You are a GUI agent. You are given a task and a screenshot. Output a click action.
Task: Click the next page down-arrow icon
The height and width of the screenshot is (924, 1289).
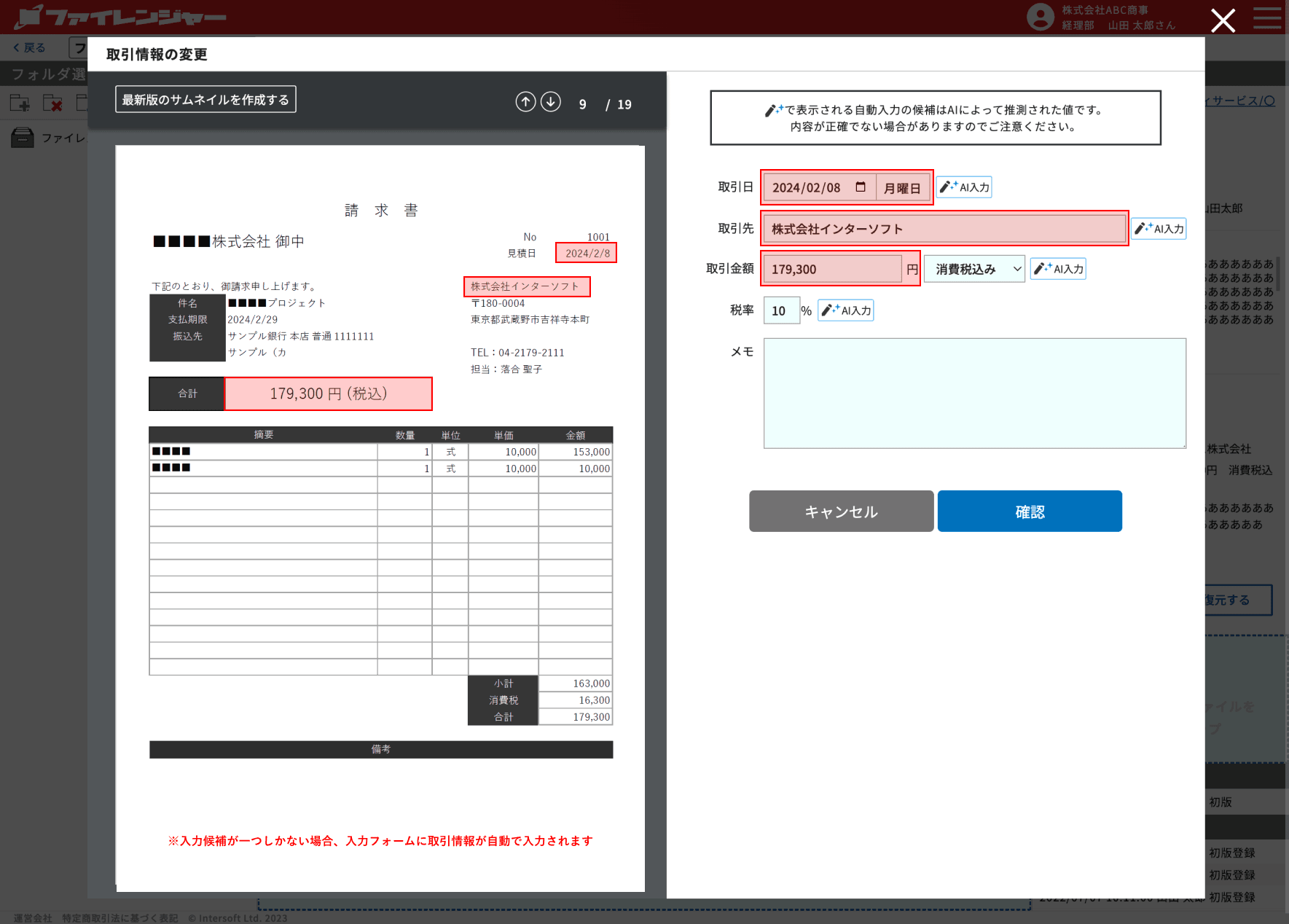tap(551, 102)
